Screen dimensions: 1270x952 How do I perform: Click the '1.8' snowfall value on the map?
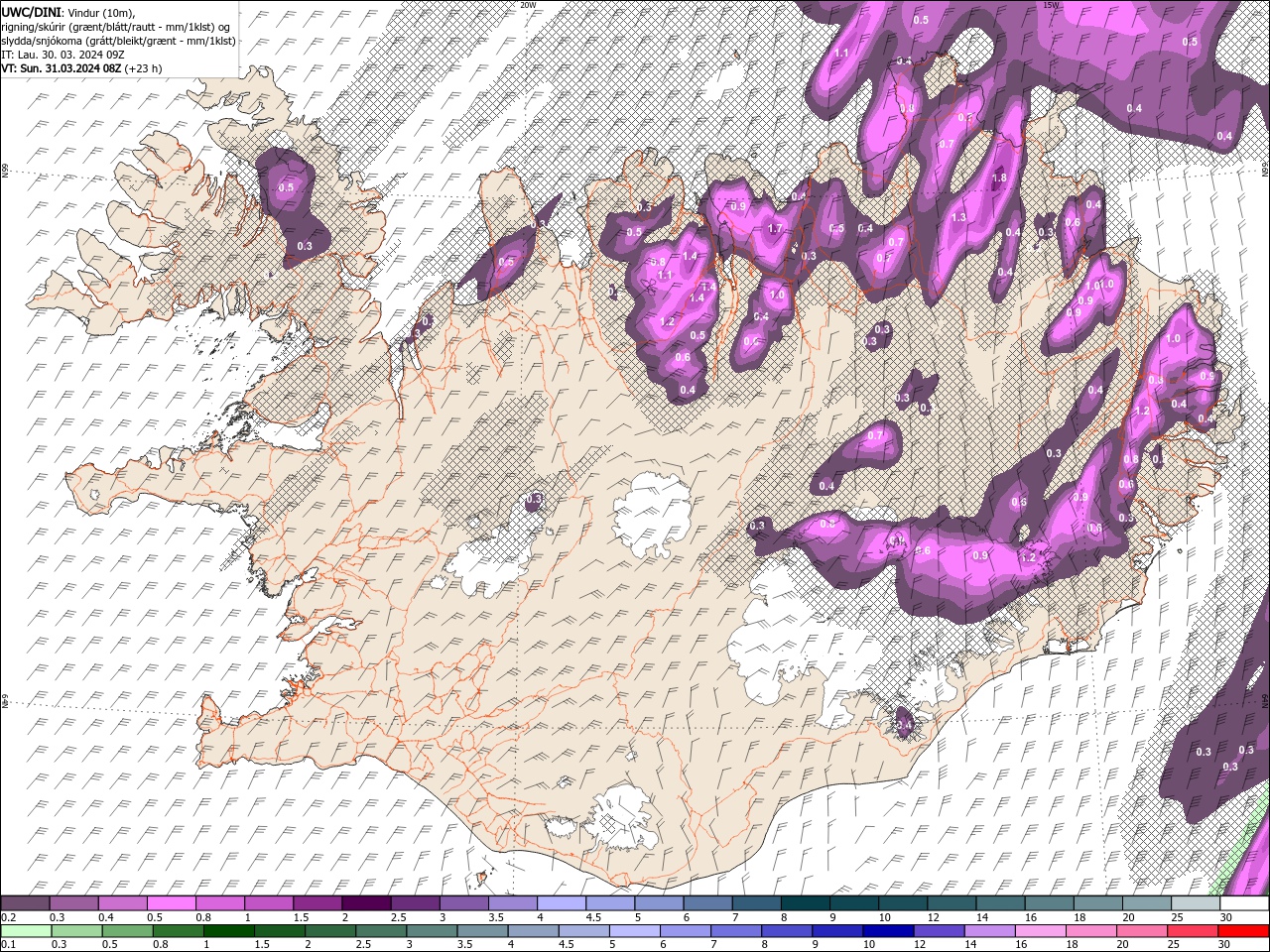999,178
